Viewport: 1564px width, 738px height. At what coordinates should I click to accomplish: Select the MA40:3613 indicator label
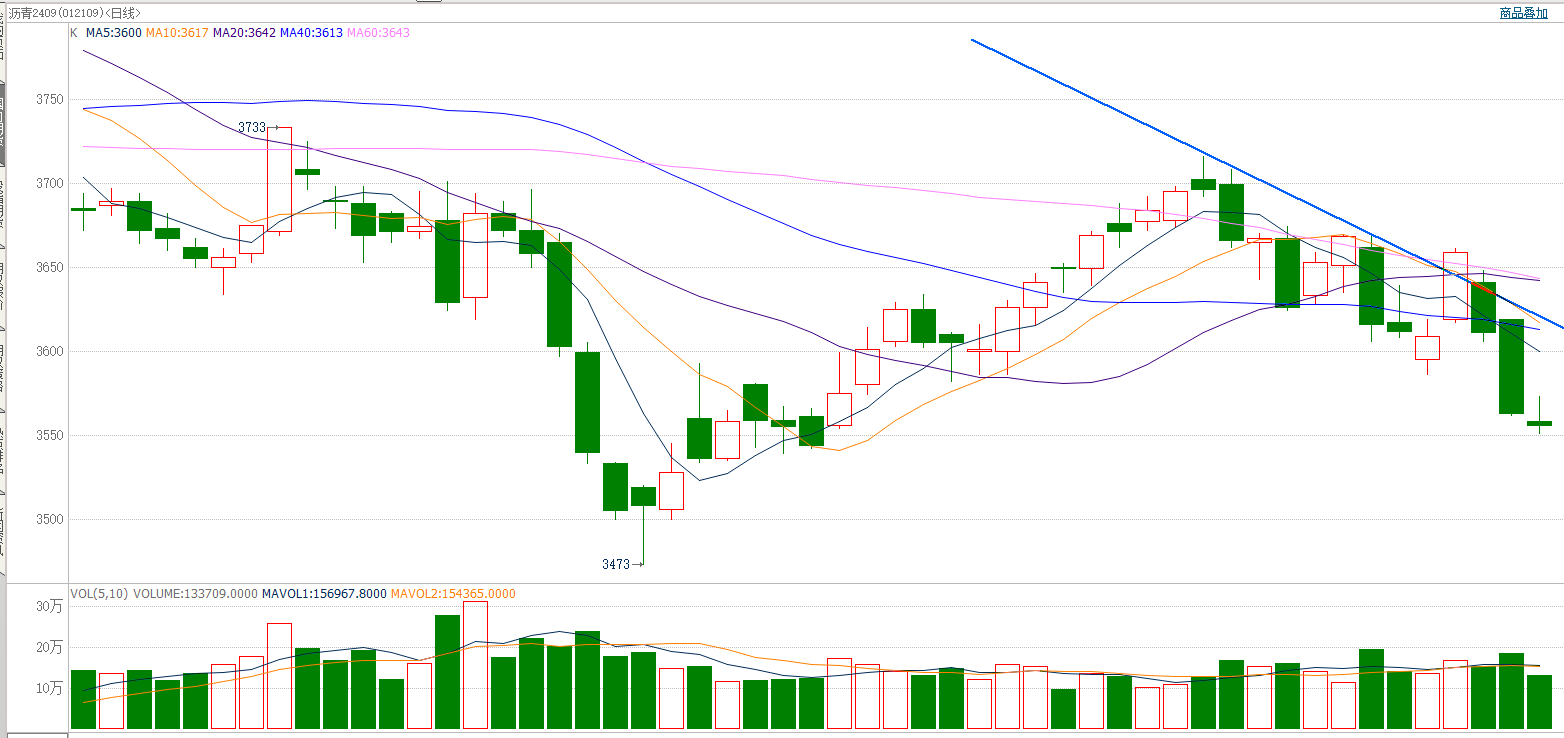[311, 33]
